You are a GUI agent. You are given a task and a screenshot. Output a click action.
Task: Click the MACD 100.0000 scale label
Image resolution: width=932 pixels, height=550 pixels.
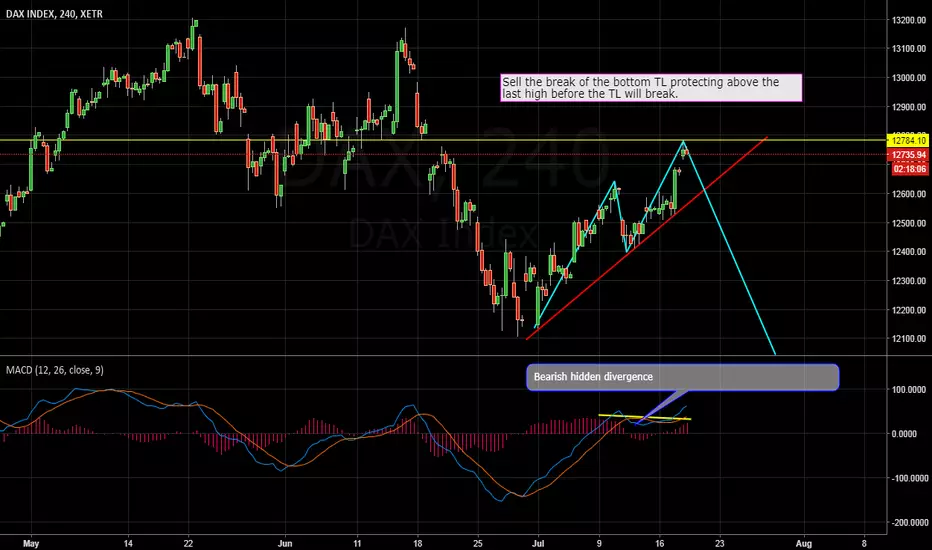tap(909, 389)
